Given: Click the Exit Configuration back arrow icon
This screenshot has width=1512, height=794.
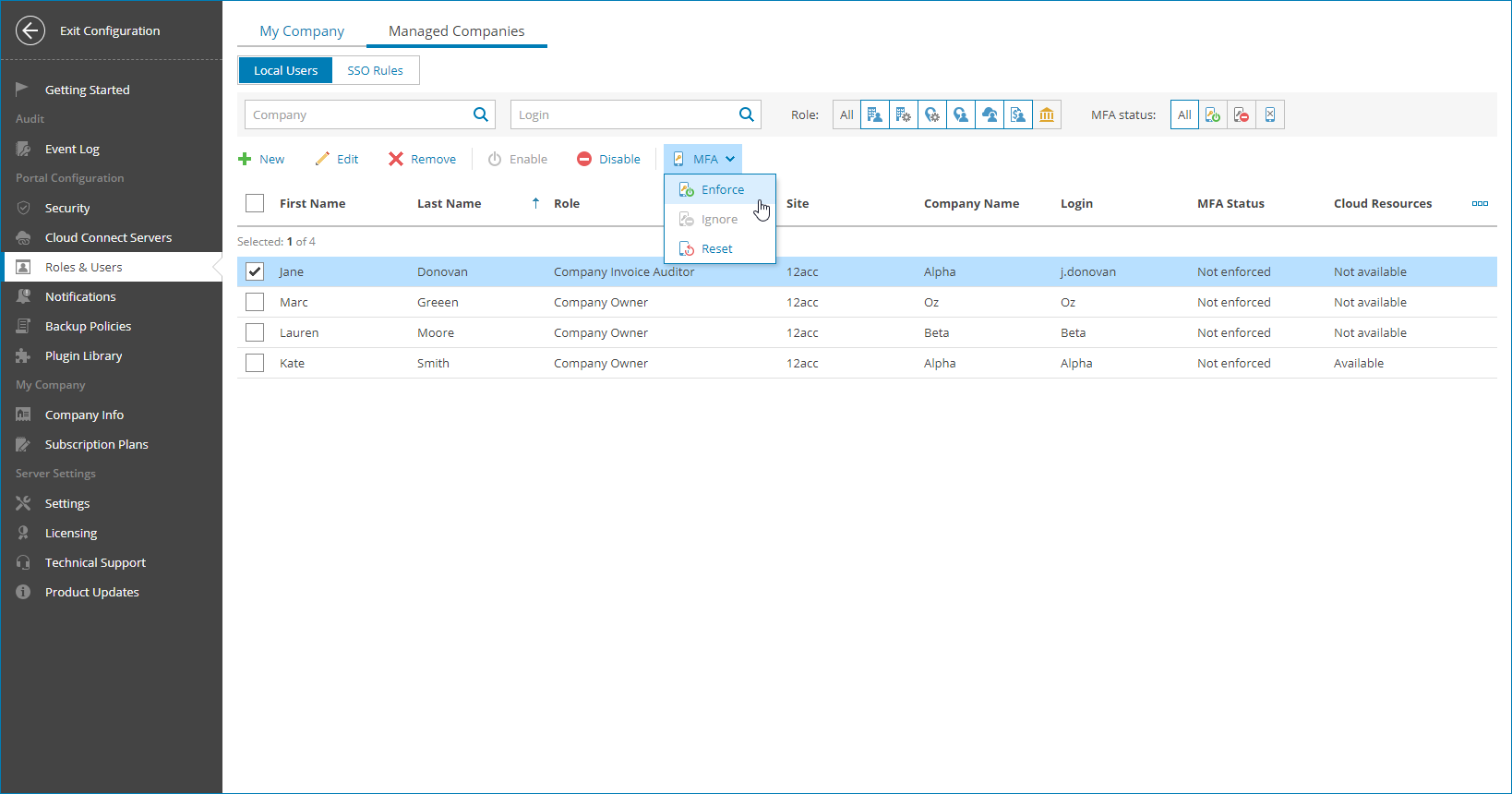Looking at the screenshot, I should 30,30.
